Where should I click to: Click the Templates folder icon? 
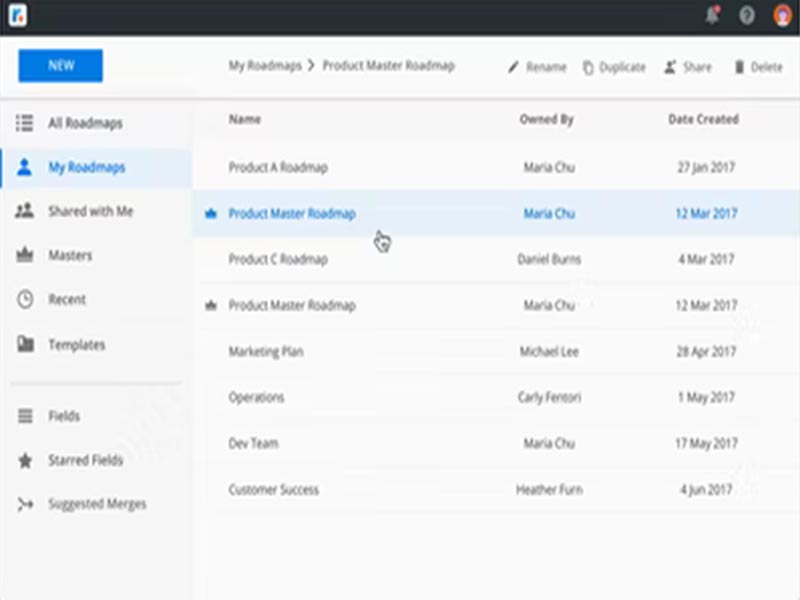25,344
